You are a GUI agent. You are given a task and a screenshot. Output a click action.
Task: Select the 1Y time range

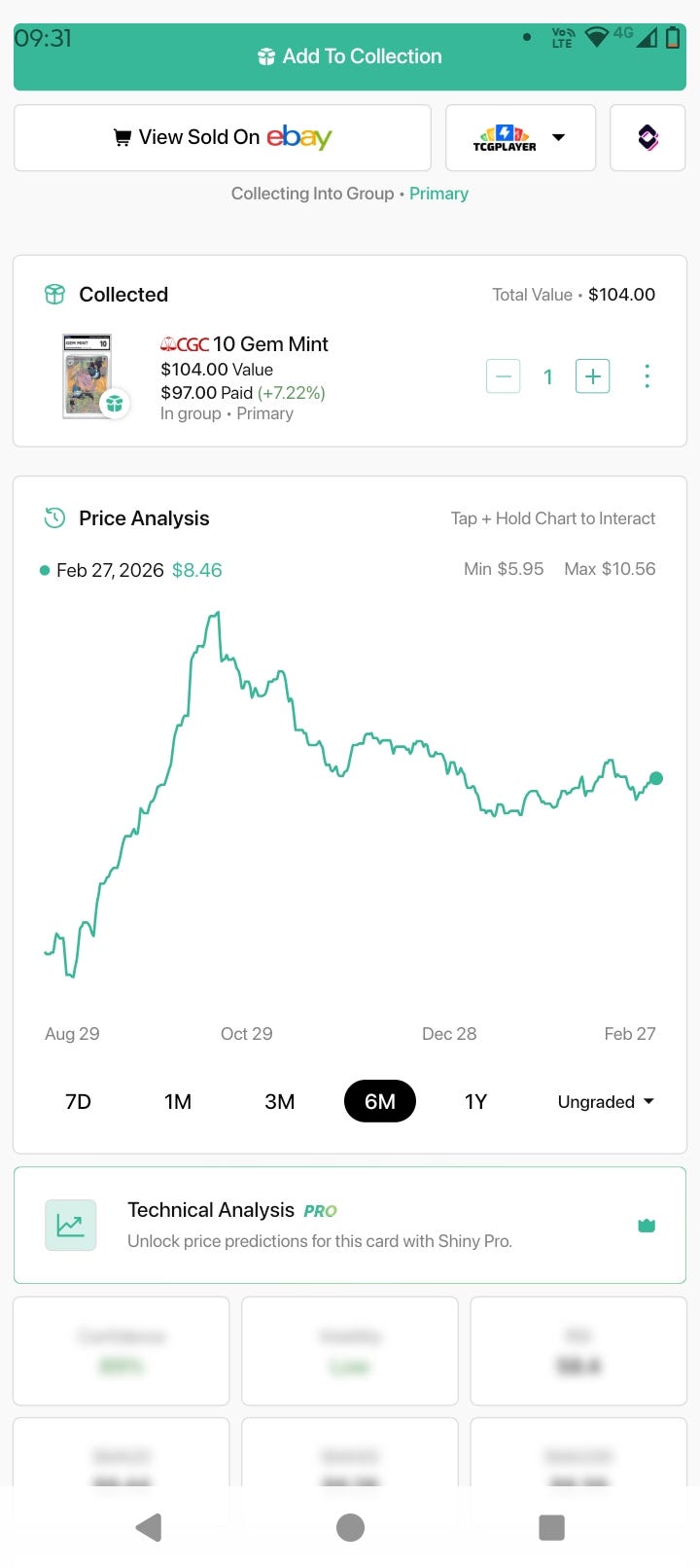tap(475, 1102)
